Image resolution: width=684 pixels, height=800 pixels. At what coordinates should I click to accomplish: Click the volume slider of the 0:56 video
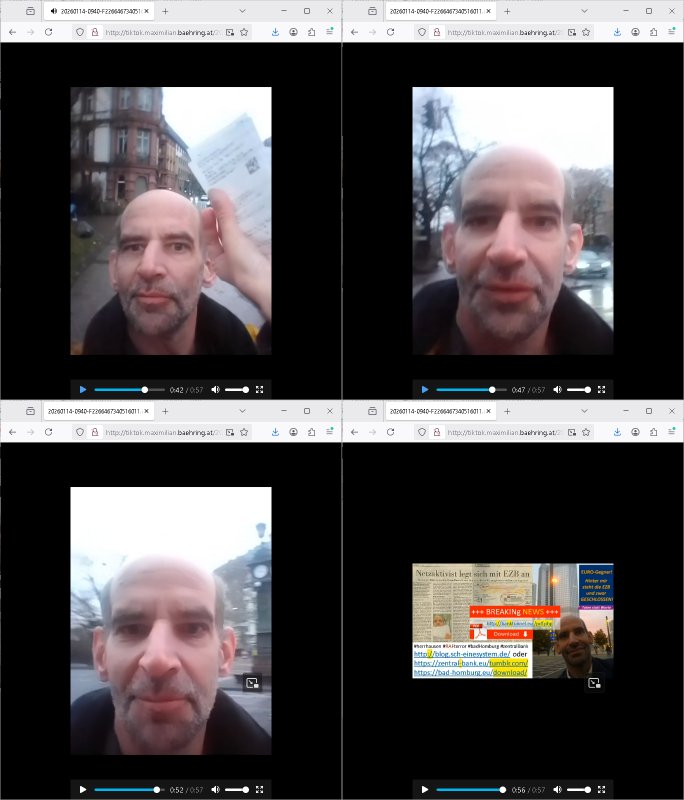[578, 789]
